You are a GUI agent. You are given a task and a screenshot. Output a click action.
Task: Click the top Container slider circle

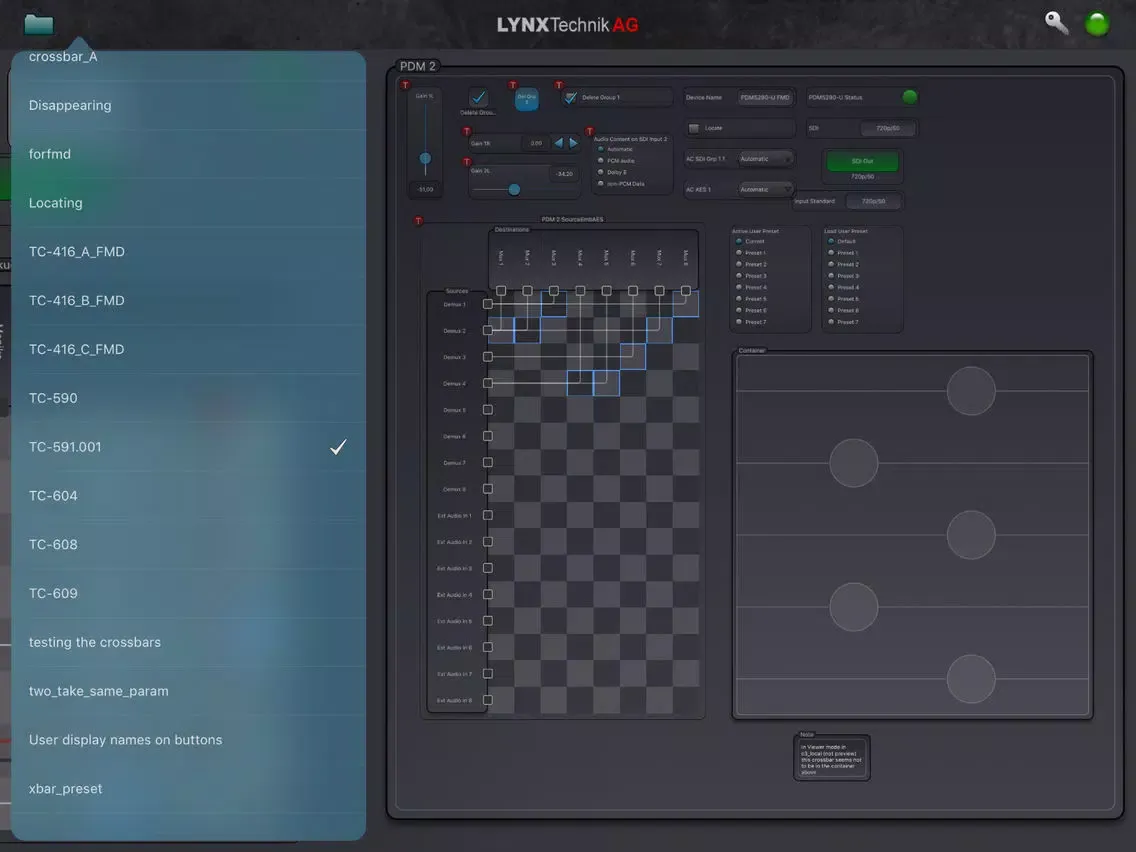coord(971,390)
